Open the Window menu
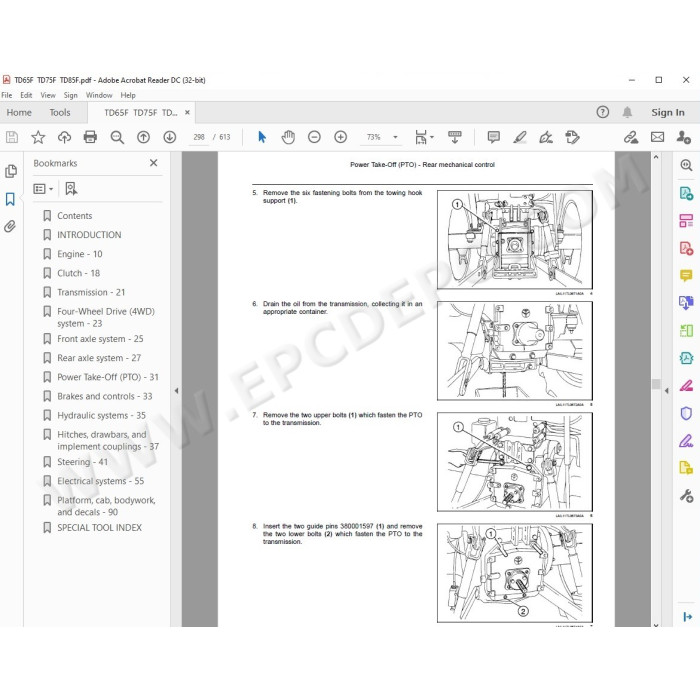Screen dimensions: 700x700 coord(99,95)
